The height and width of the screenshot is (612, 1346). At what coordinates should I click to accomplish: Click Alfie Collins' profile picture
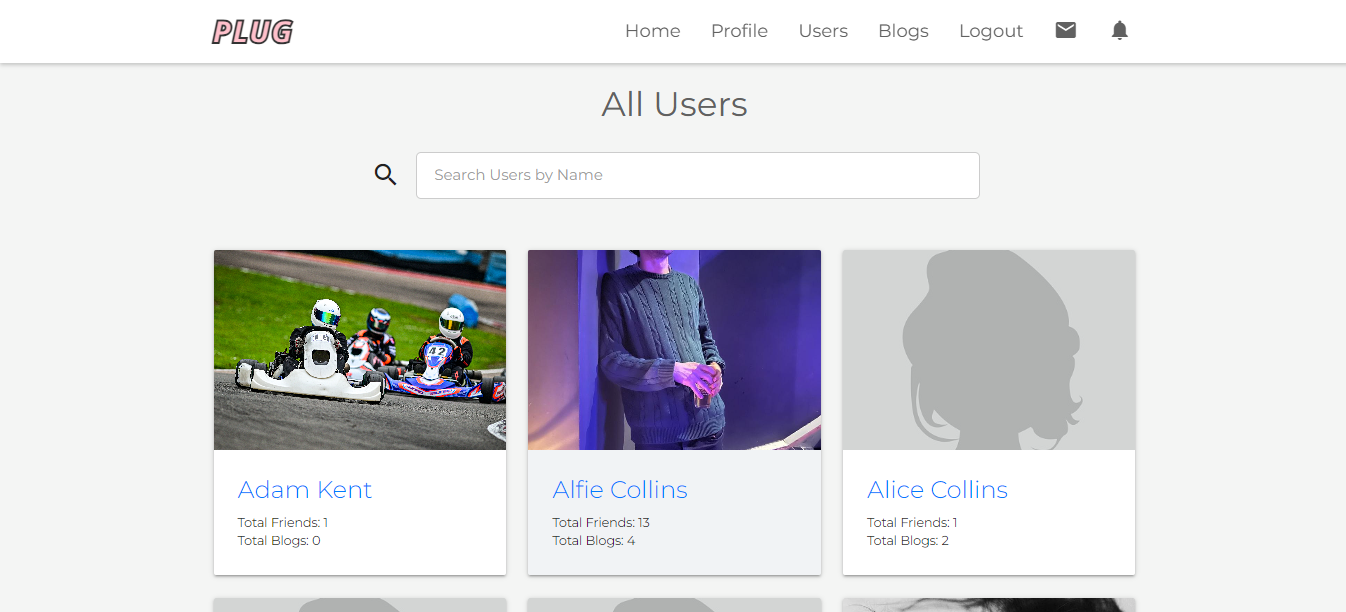coord(673,349)
